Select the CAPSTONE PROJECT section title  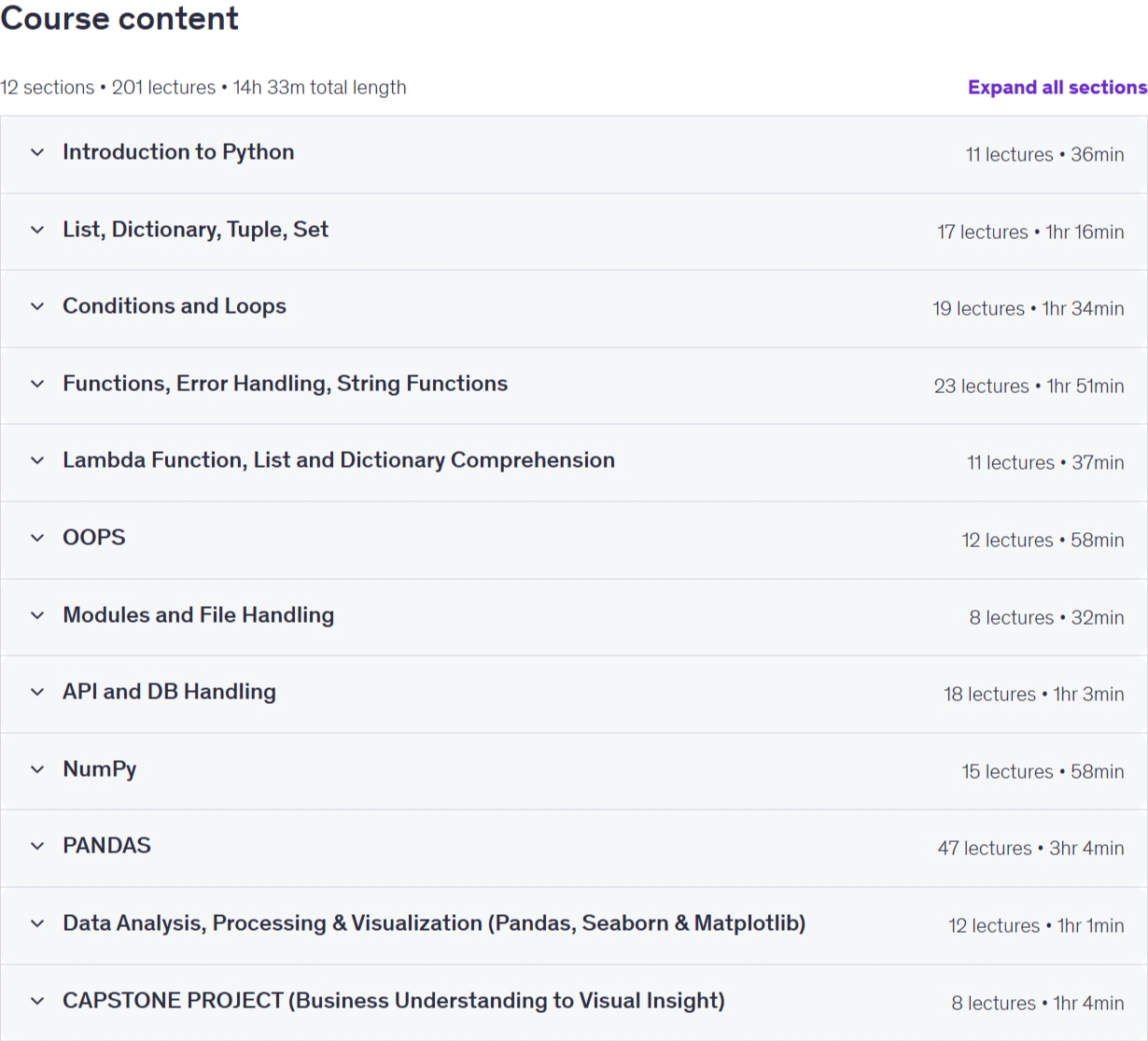coord(394,1001)
